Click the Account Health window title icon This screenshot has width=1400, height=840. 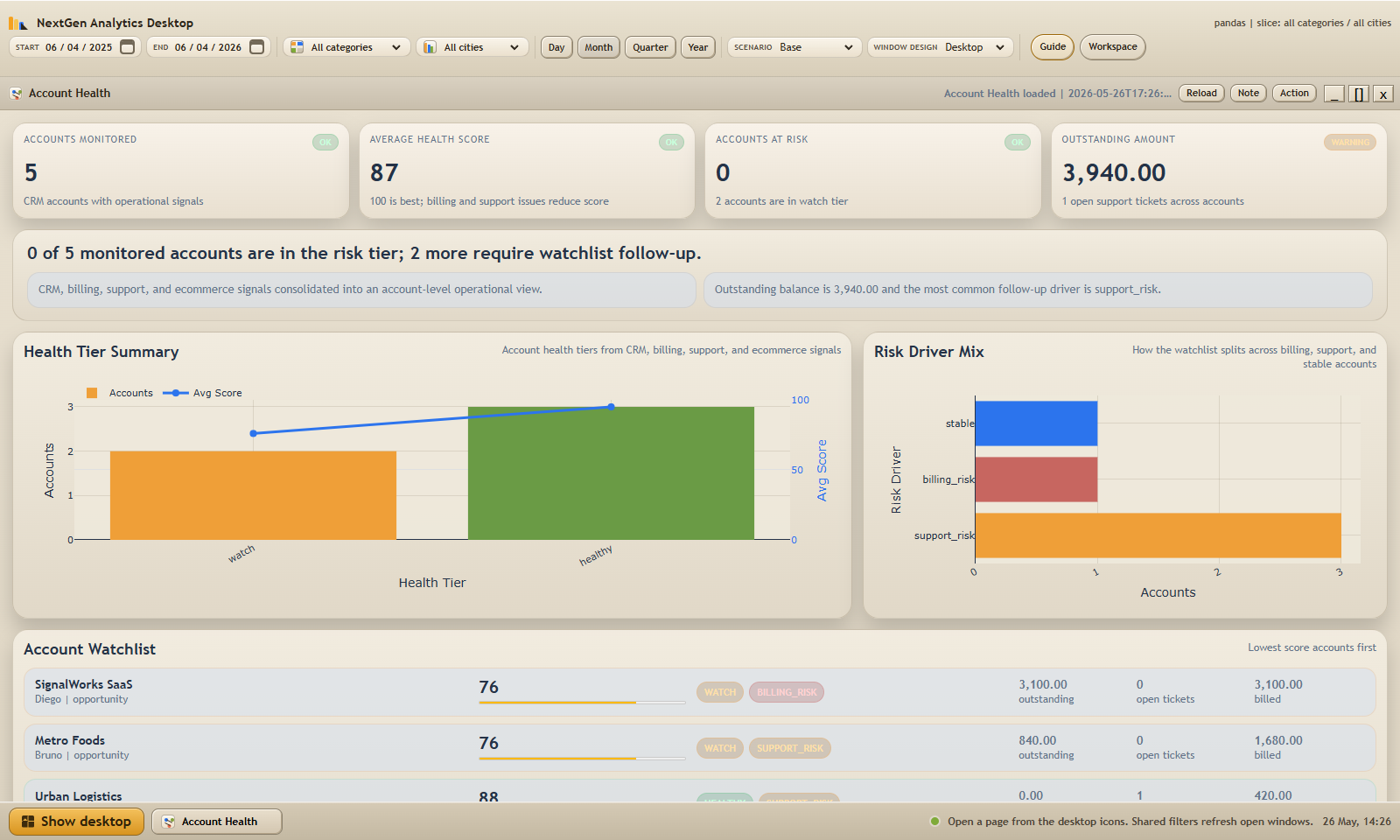coord(17,94)
